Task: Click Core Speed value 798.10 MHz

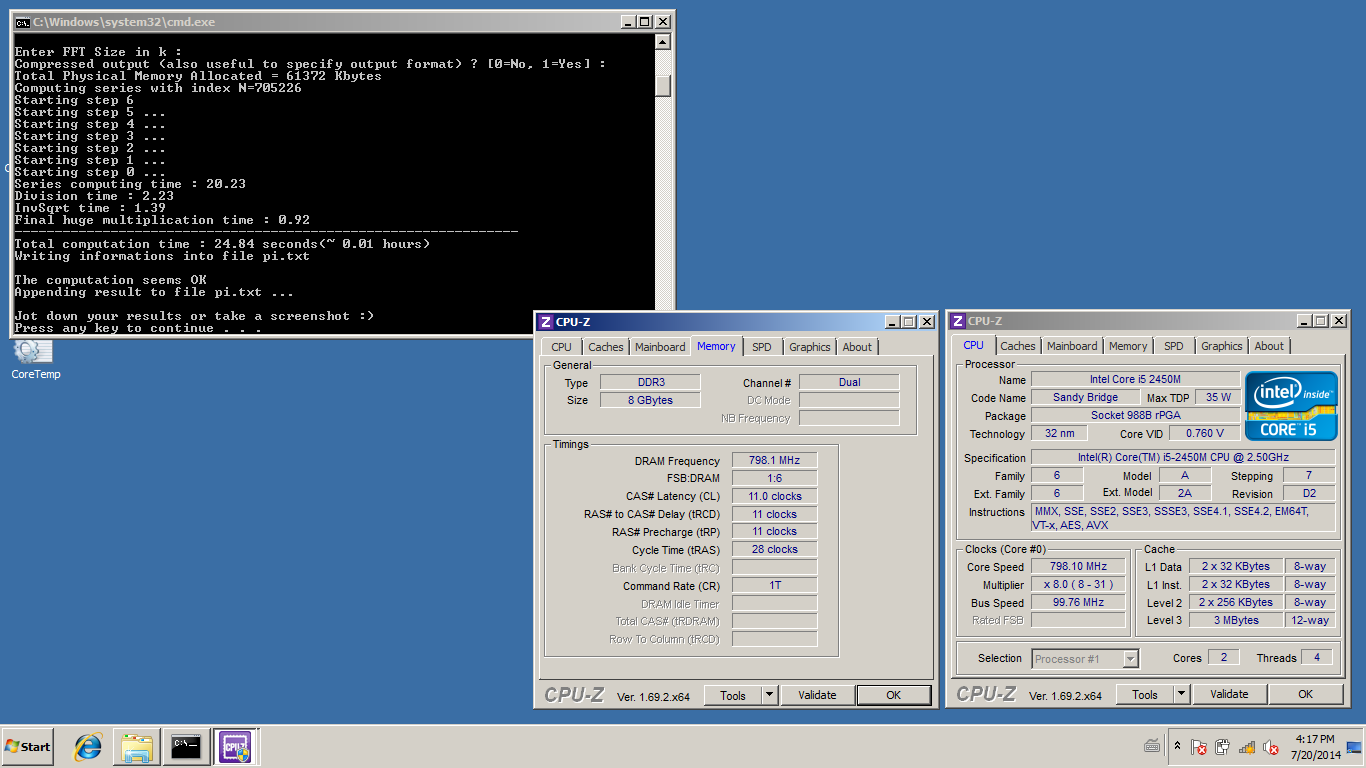Action: click(1078, 567)
